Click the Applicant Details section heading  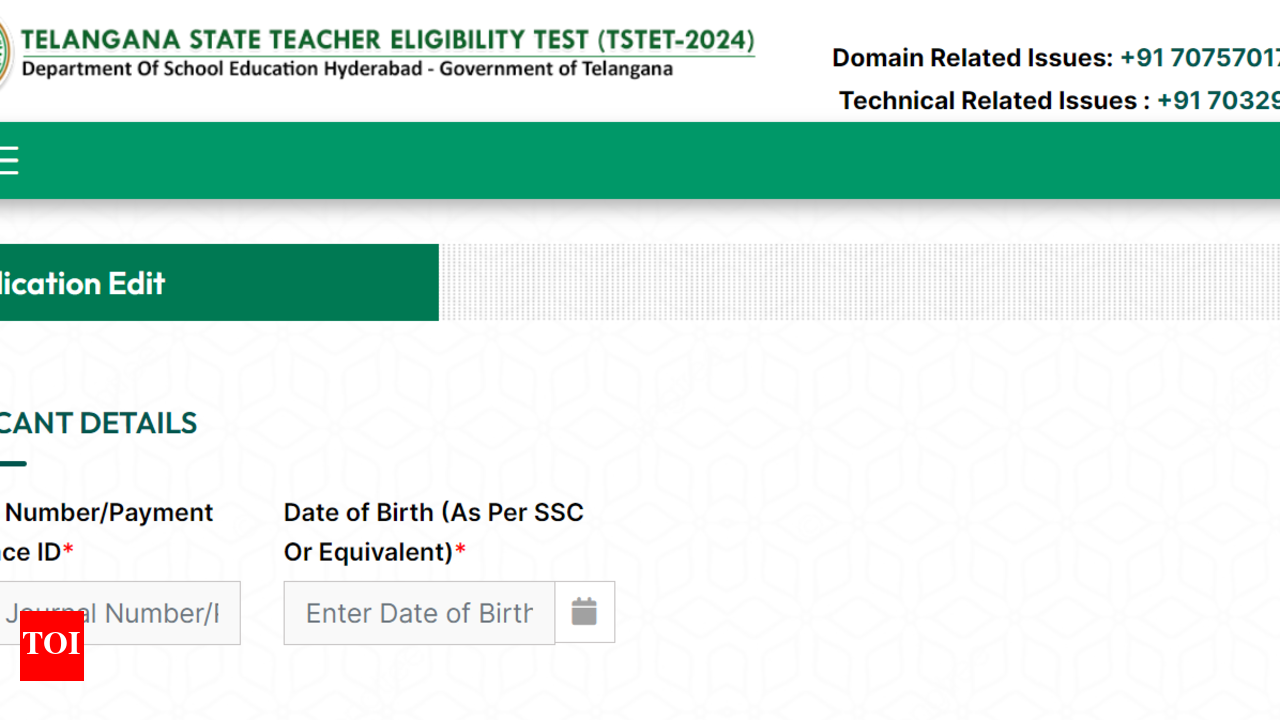click(98, 423)
